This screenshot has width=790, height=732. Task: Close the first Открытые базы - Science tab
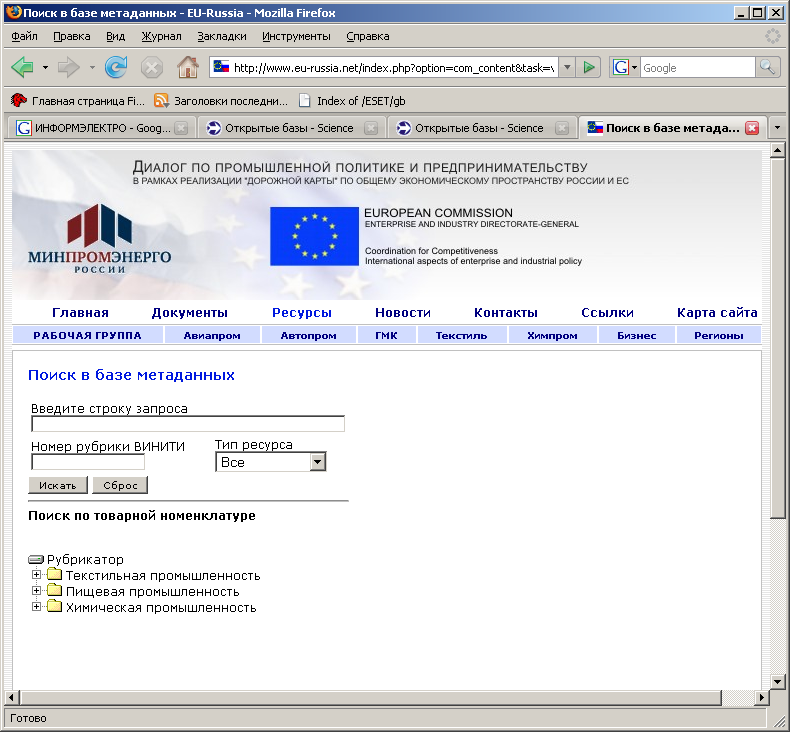pyautogui.click(x=371, y=128)
